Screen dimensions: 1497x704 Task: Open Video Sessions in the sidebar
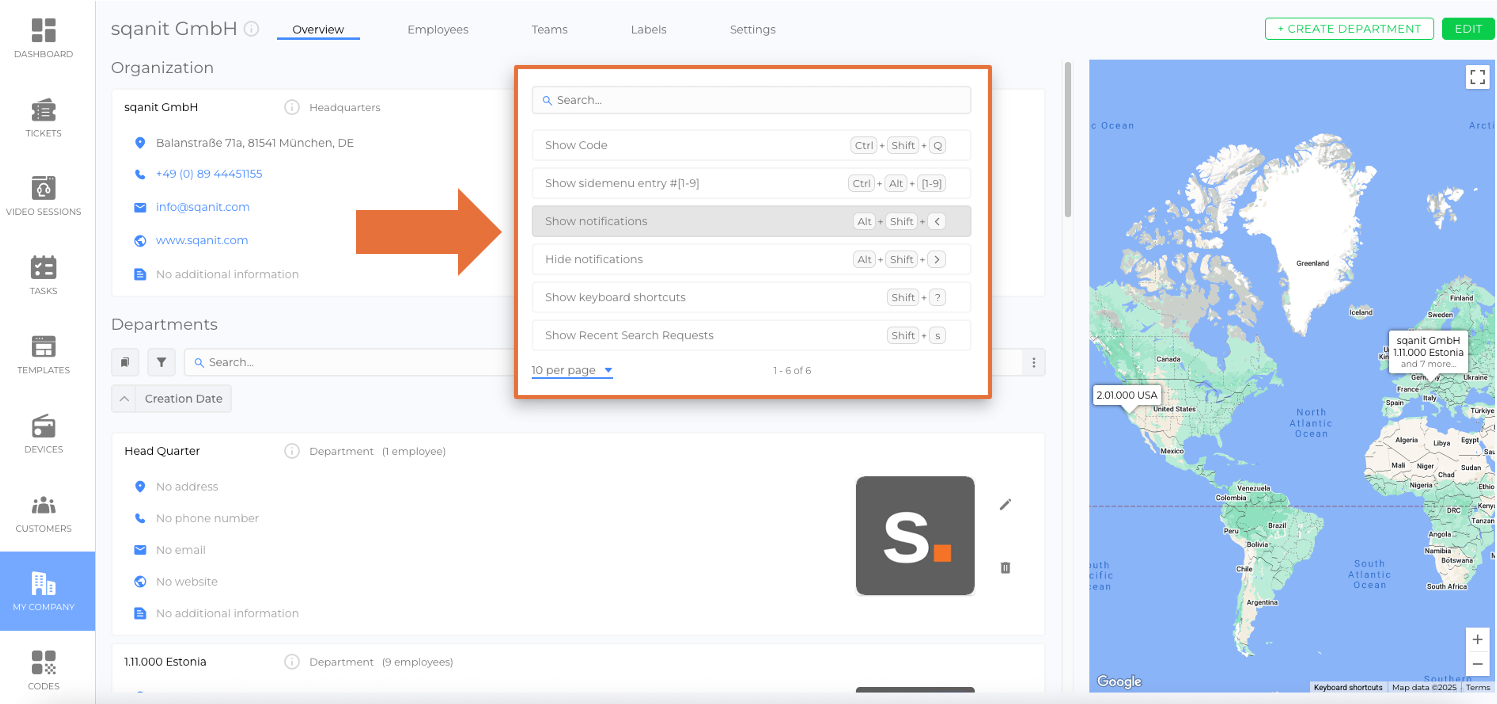click(x=43, y=197)
